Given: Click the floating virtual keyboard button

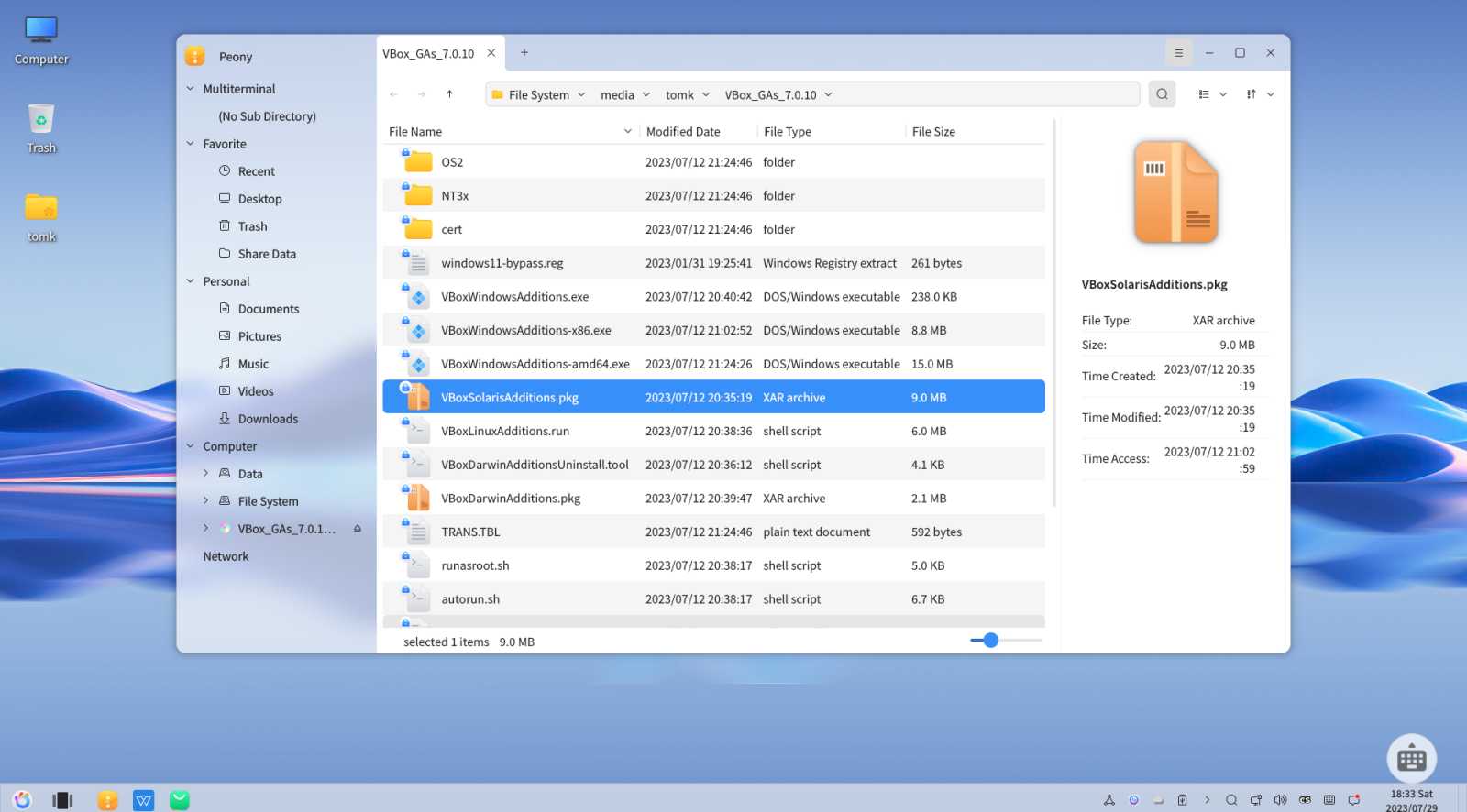Looking at the screenshot, I should tap(1411, 759).
